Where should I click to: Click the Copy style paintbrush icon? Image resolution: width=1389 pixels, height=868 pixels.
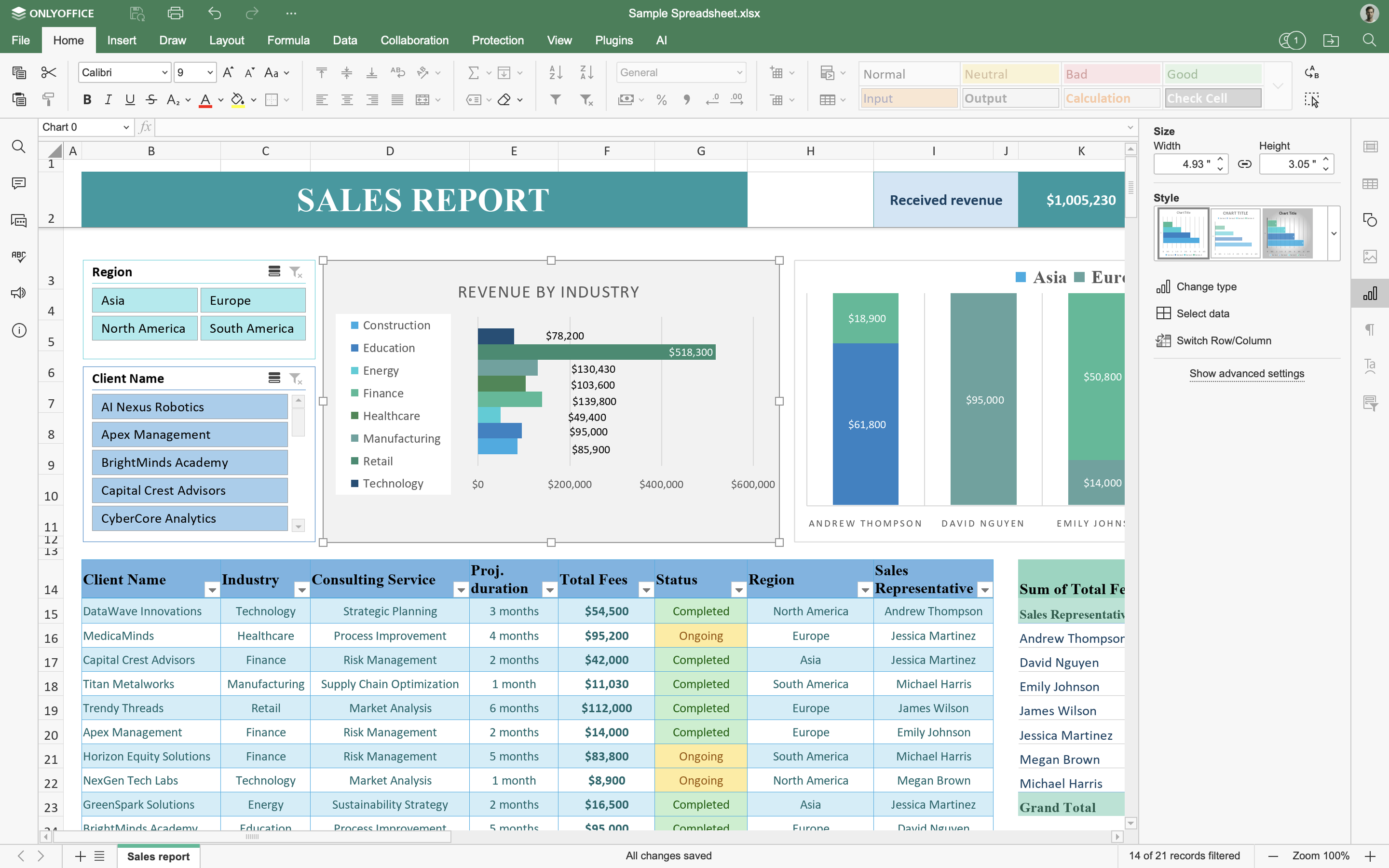48,100
